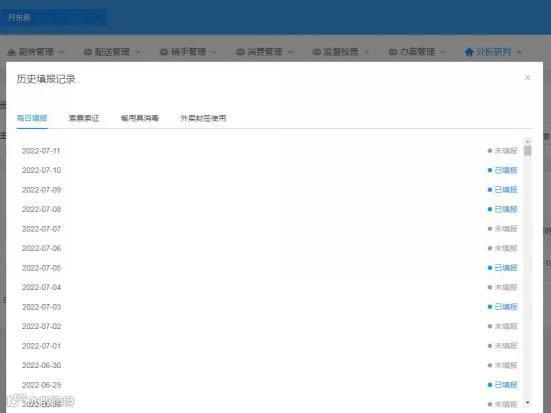
Task: Open 已填报 status for 2022-07-05
Action: pyautogui.click(x=503, y=268)
